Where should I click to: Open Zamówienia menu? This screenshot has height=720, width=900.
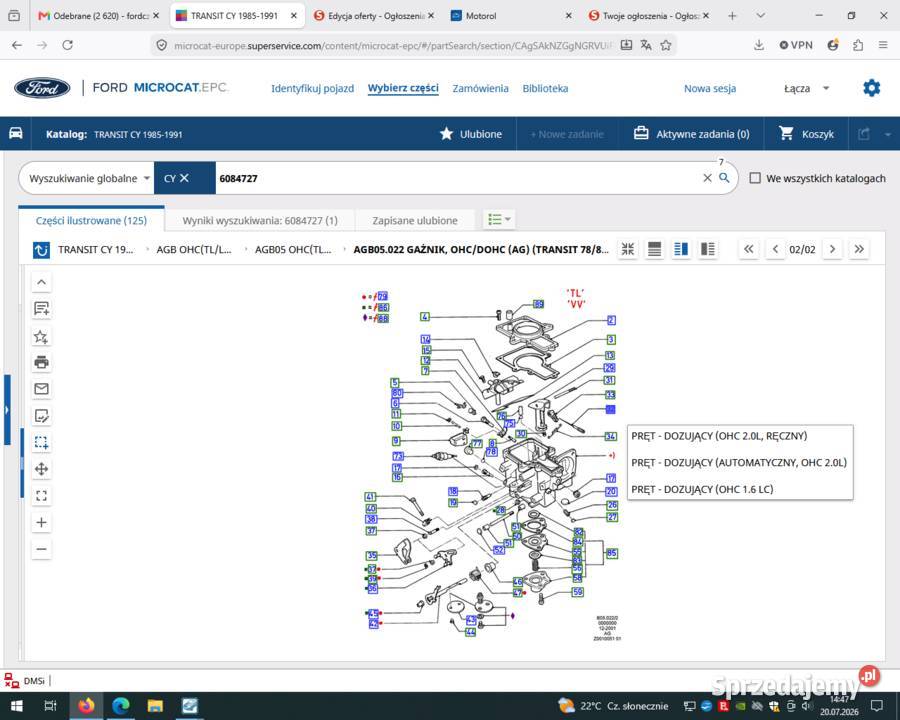click(x=480, y=88)
